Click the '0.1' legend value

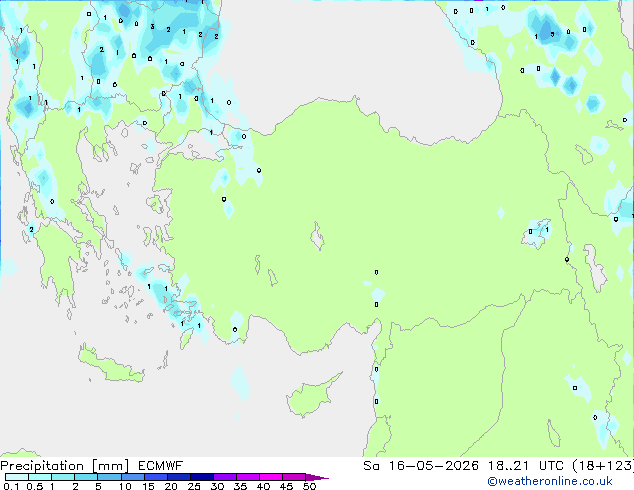coord(11,486)
